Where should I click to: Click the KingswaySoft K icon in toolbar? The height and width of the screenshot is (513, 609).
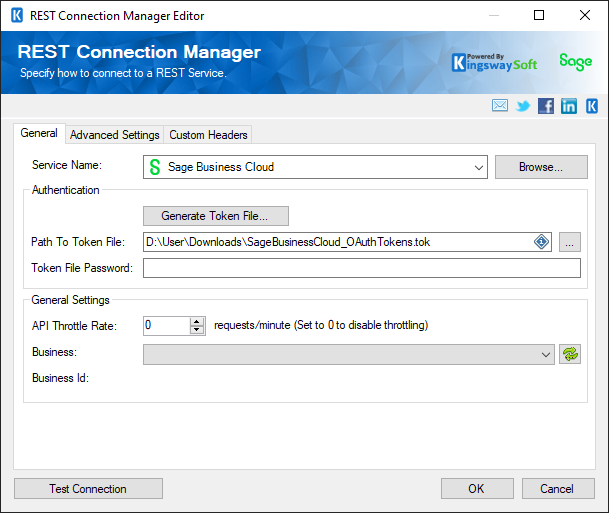(x=592, y=106)
